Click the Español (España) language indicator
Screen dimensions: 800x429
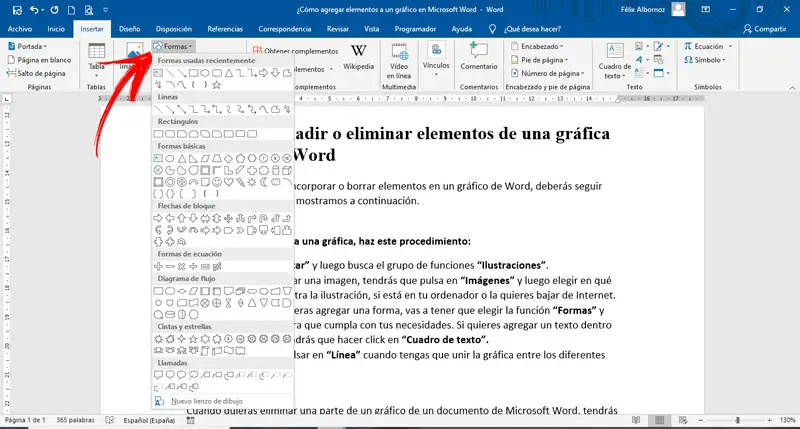[149, 420]
